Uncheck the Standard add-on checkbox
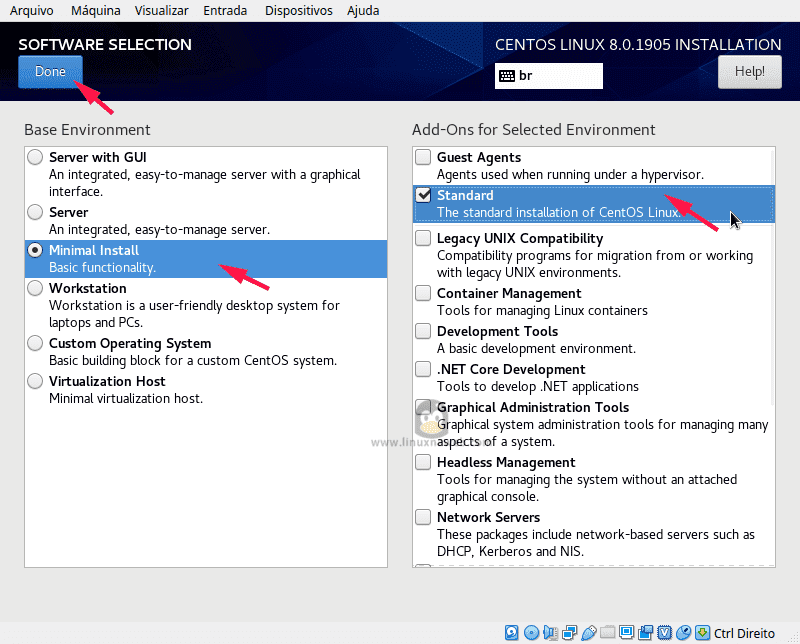The image size is (800, 644). [423, 195]
